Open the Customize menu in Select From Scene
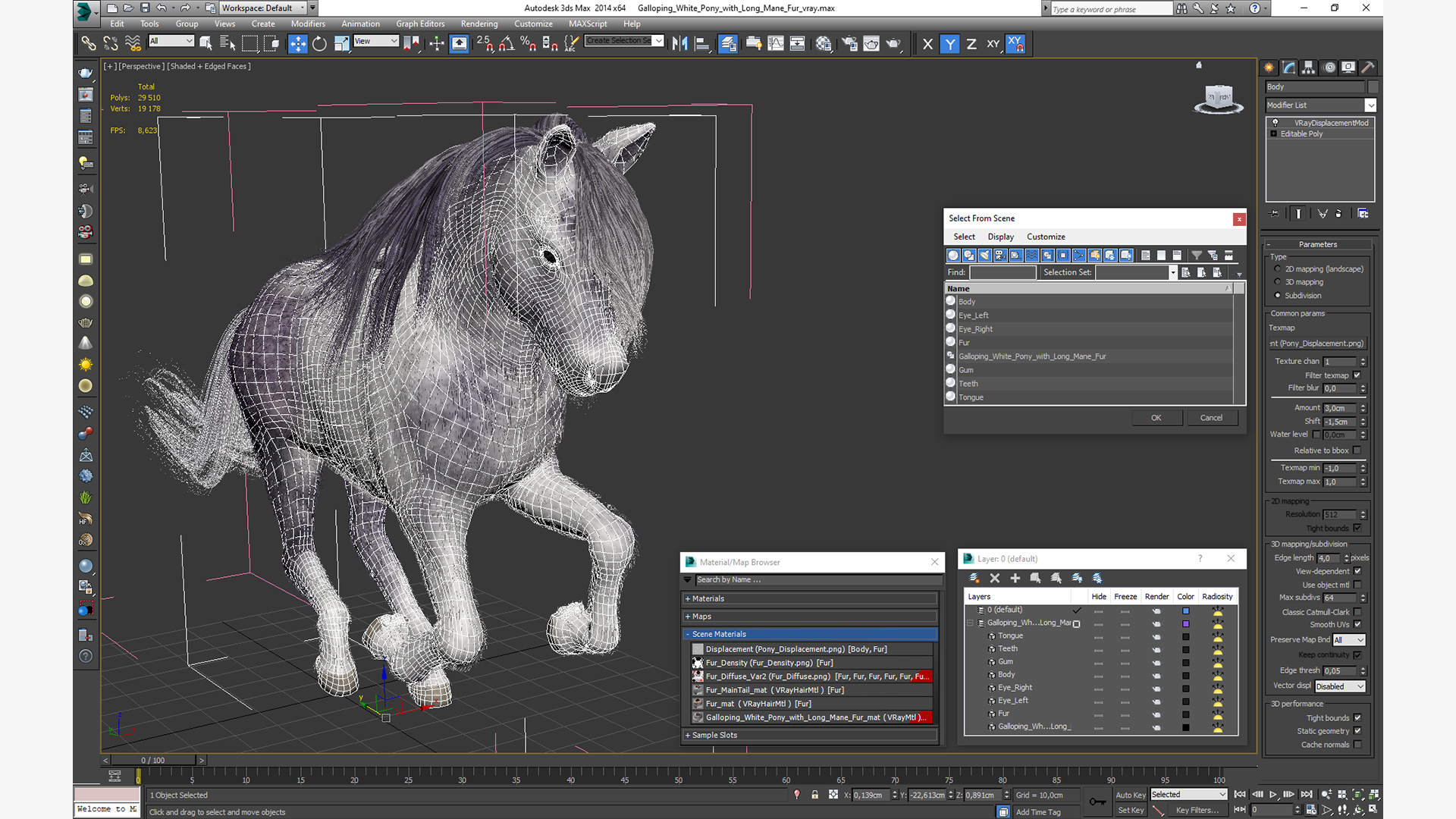The width and height of the screenshot is (1456, 819). (x=1046, y=237)
